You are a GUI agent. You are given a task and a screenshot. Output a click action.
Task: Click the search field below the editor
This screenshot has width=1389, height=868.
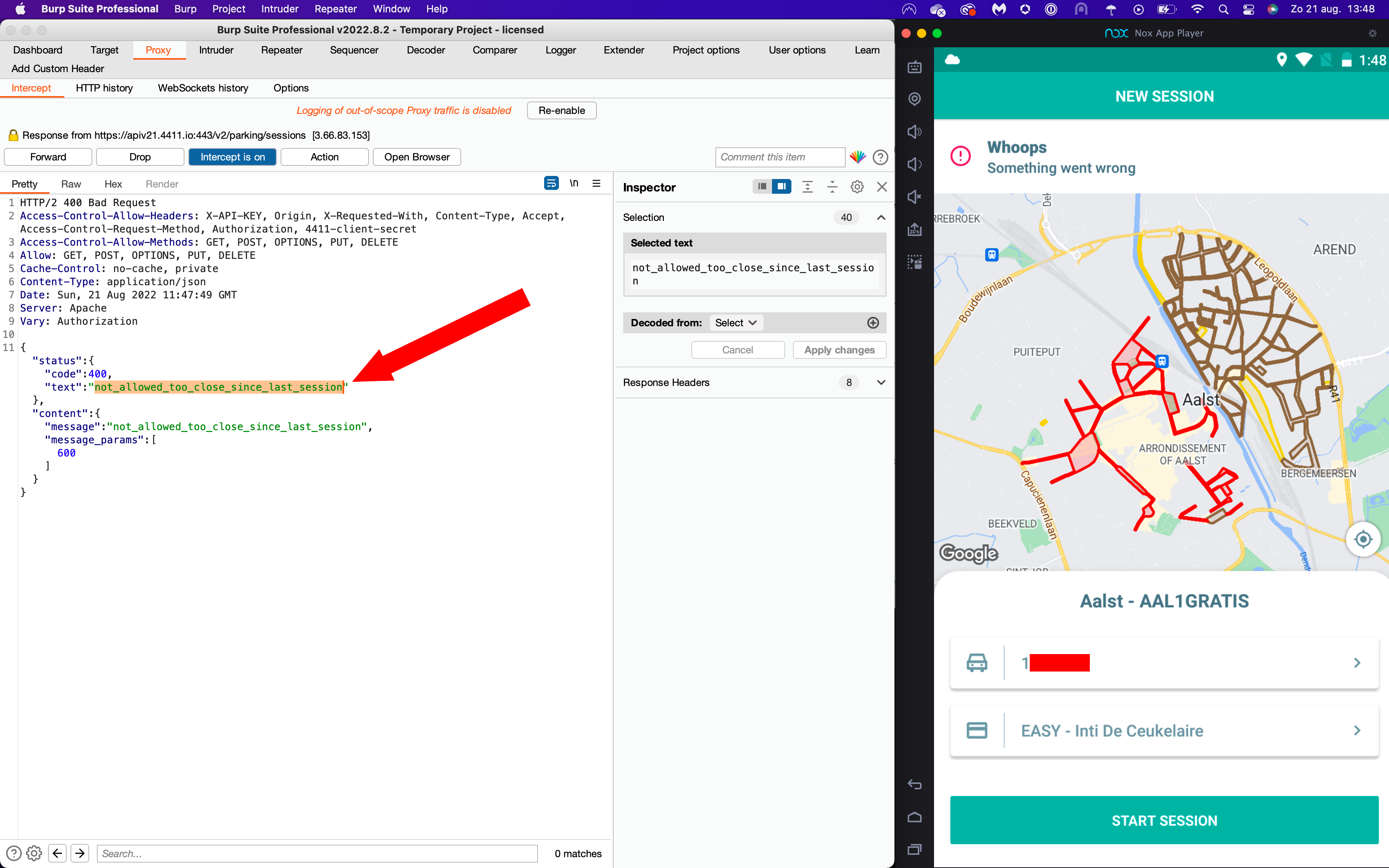pos(317,853)
